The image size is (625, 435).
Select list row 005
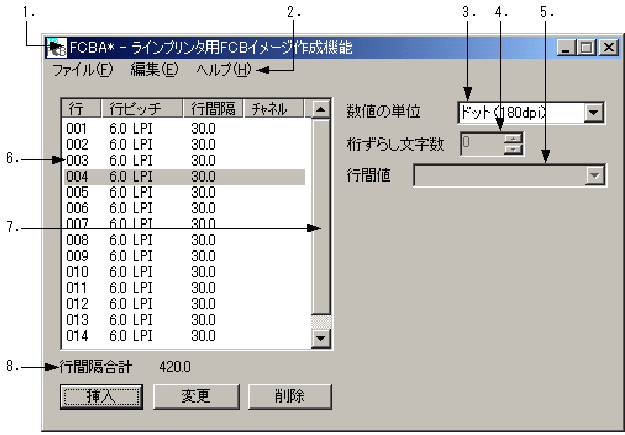[185, 192]
